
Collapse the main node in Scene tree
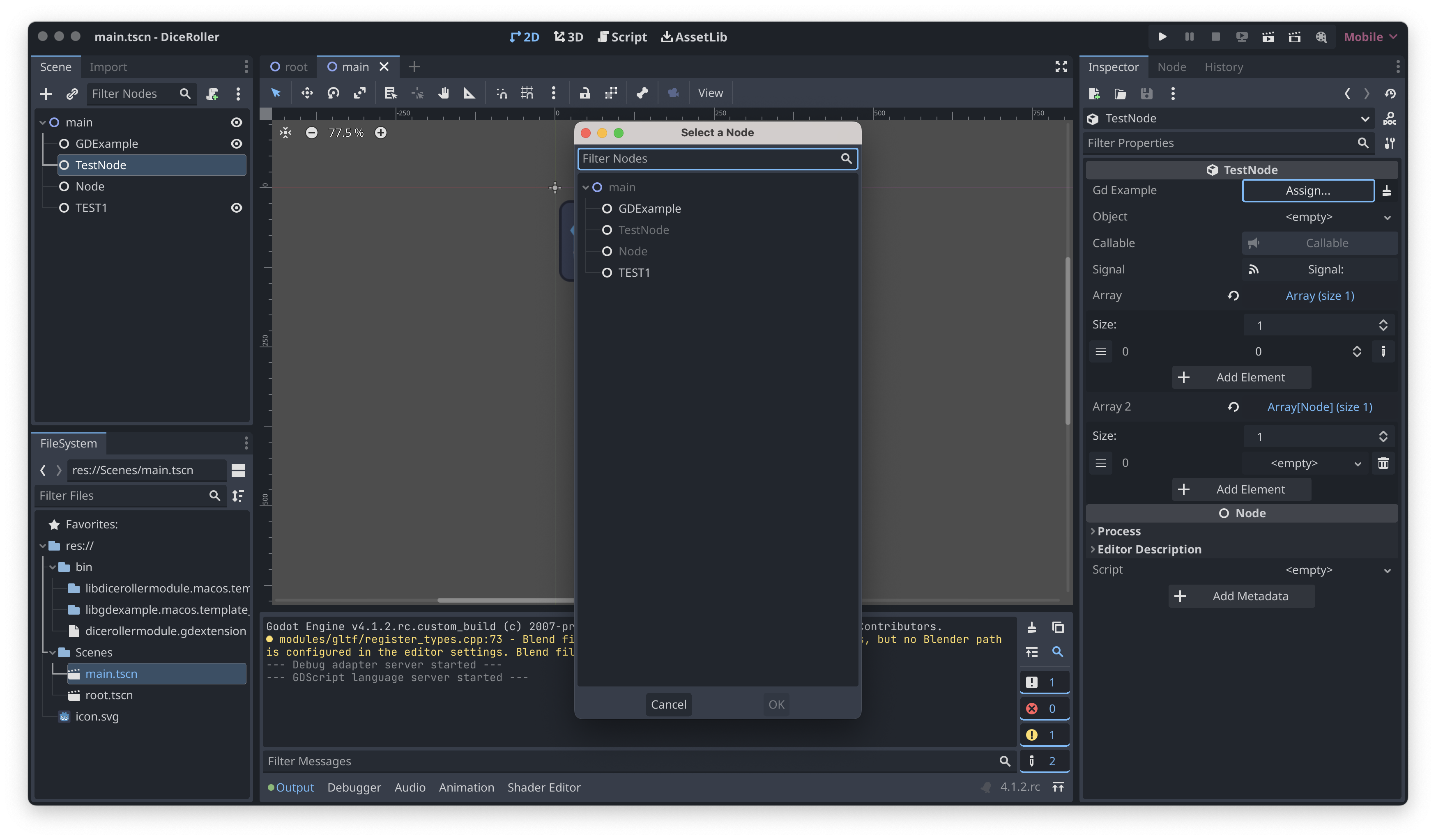pyautogui.click(x=43, y=122)
